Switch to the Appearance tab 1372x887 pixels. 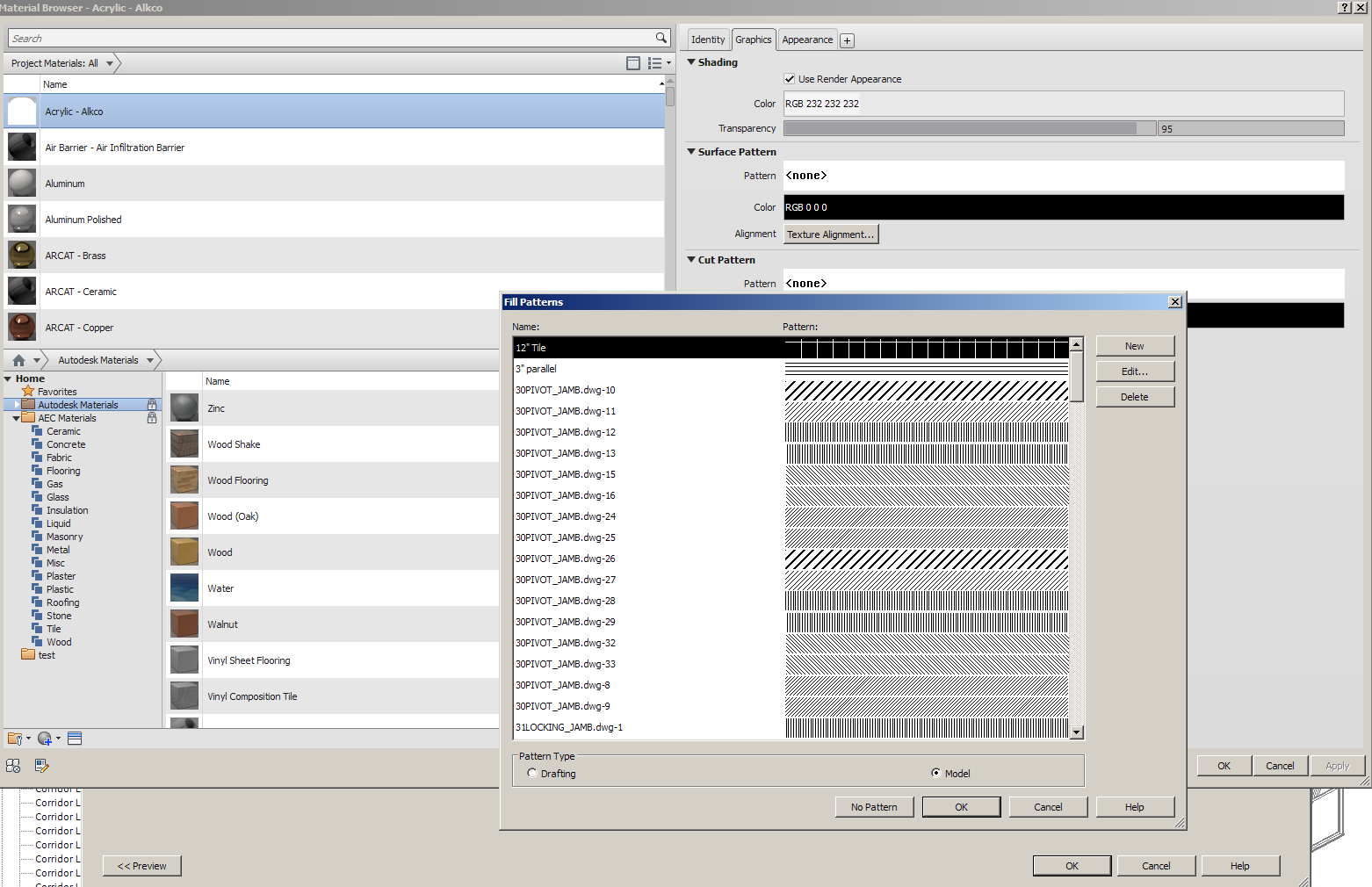click(807, 40)
